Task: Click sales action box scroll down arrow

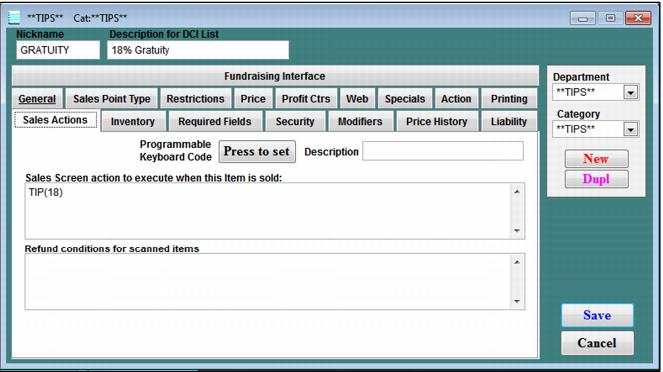Action: (x=517, y=230)
